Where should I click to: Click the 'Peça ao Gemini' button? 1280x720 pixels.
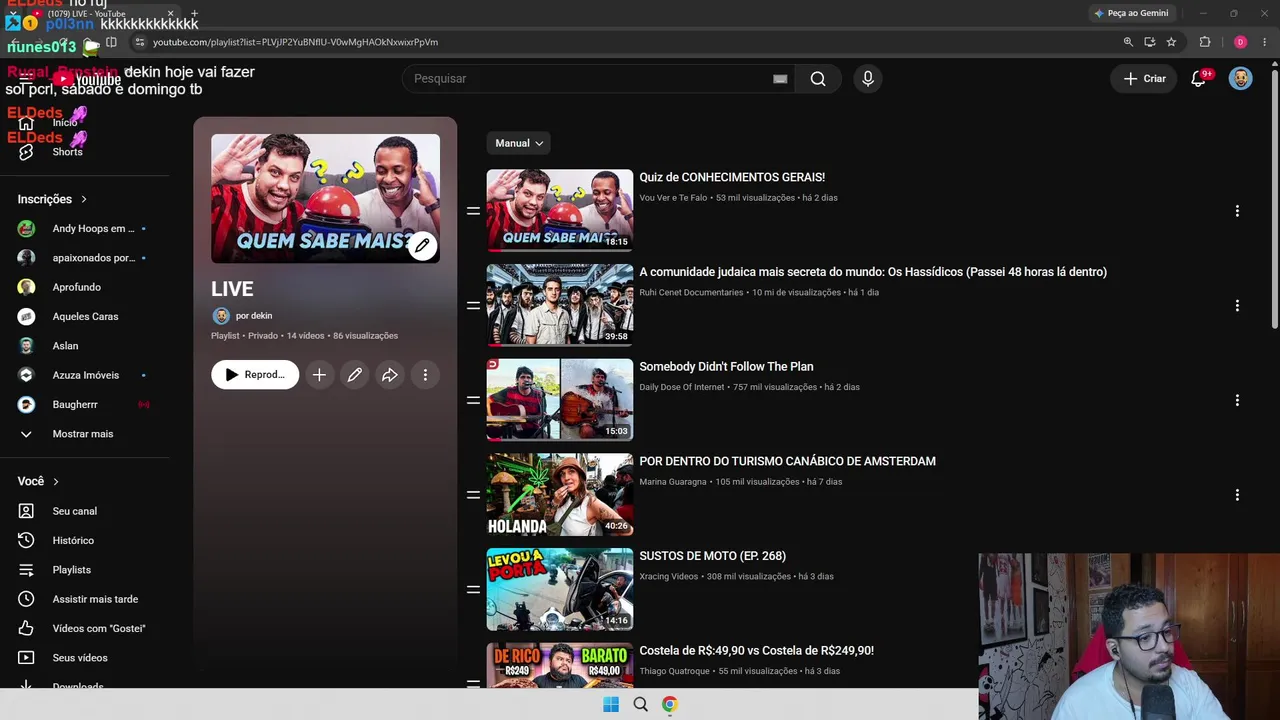(1131, 13)
